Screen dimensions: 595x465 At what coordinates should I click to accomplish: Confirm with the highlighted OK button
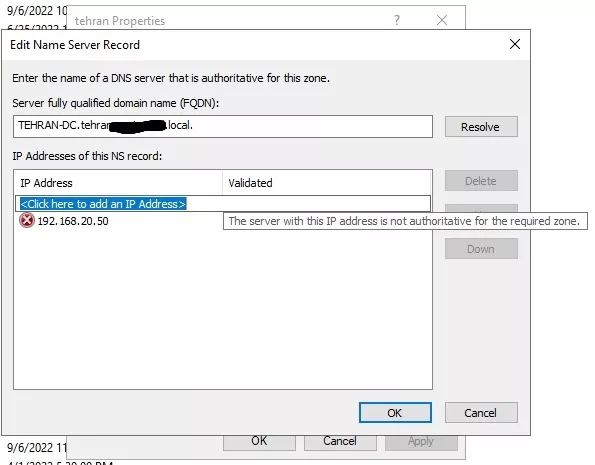pyautogui.click(x=395, y=413)
